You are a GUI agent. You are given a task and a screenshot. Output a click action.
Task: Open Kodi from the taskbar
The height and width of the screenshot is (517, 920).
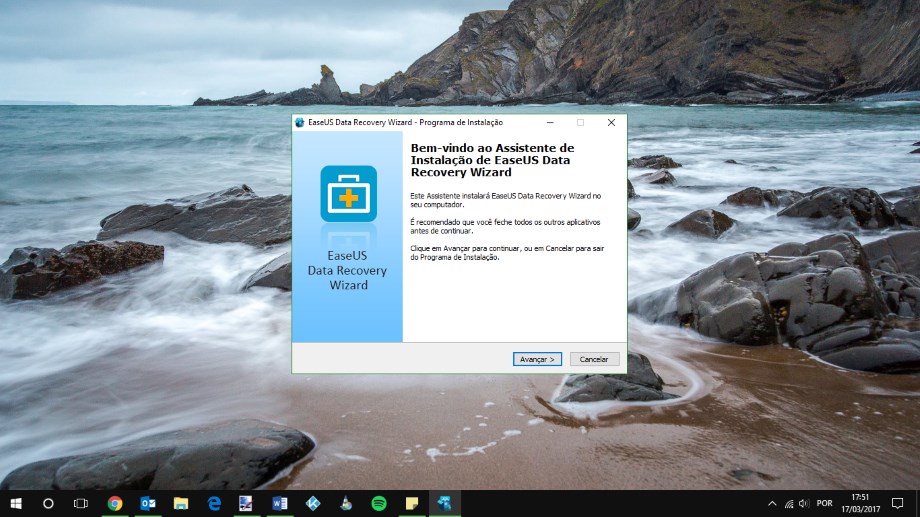pos(312,503)
